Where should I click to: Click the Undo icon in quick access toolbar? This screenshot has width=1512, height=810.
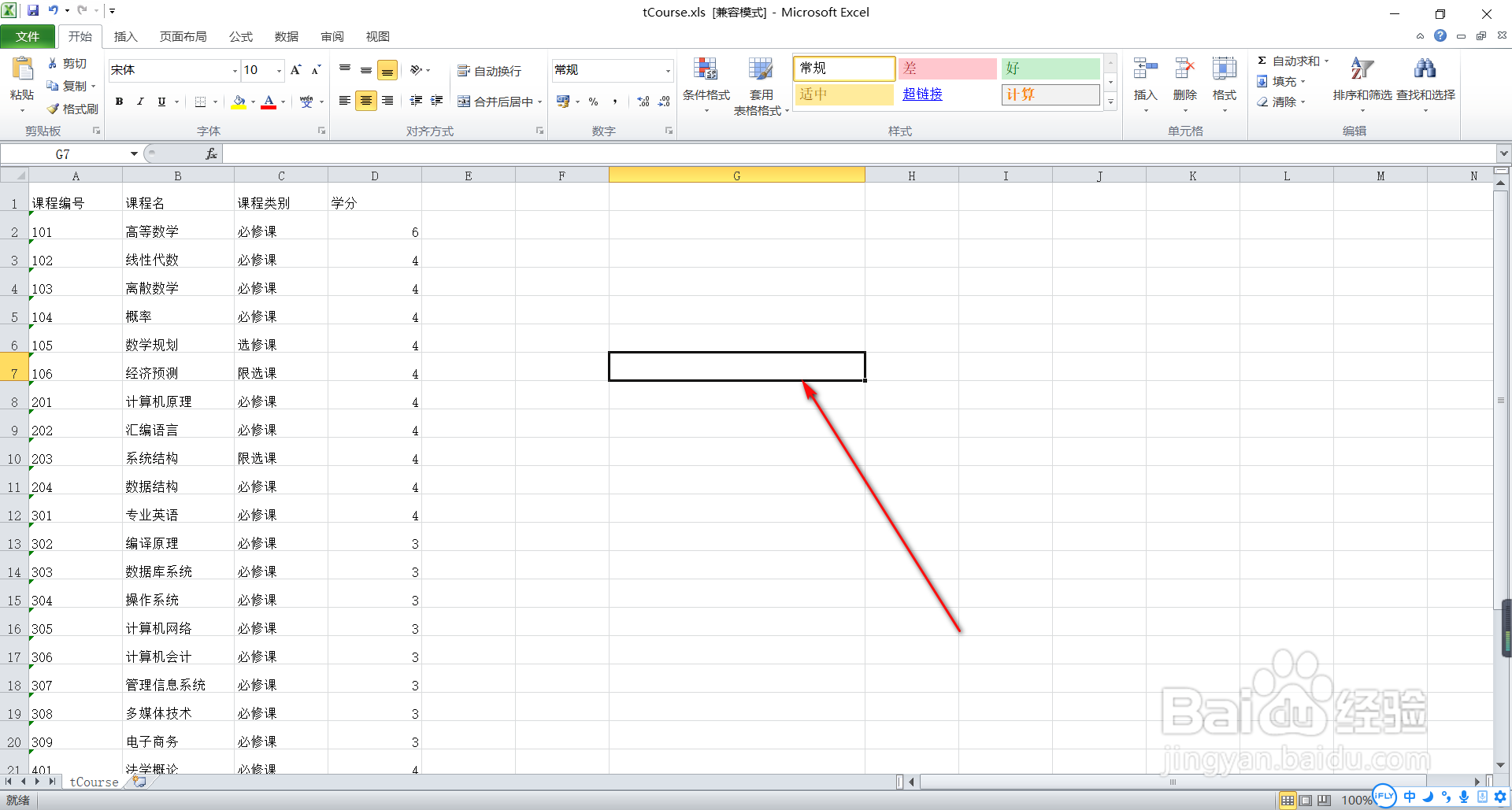(x=54, y=11)
